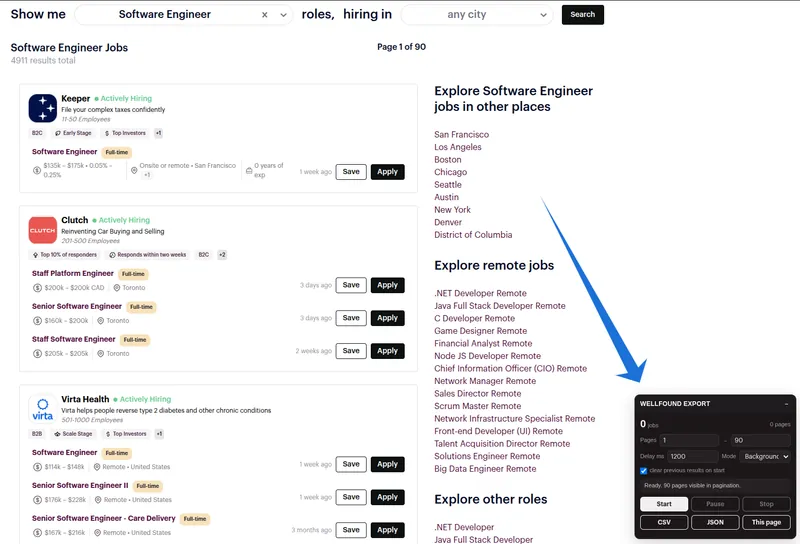The width and height of the screenshot is (800, 544).
Task: Click the black Search button
Action: [x=583, y=15]
